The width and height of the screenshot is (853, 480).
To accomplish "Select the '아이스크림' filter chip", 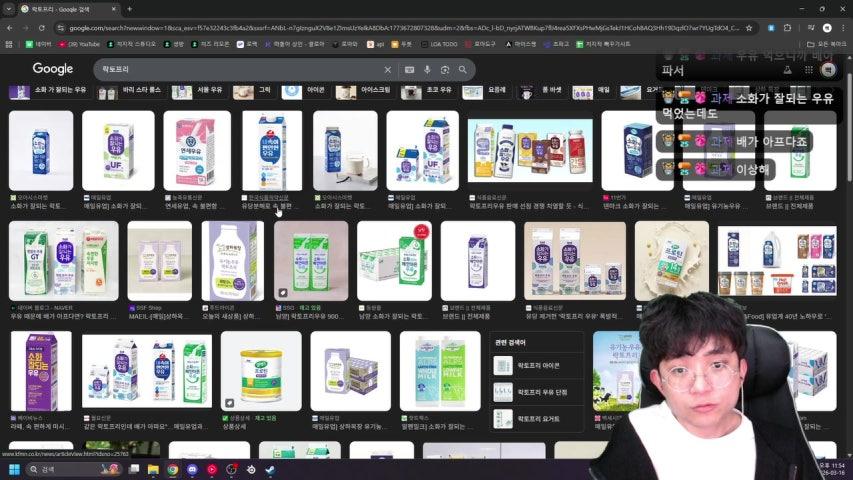I will [363, 91].
